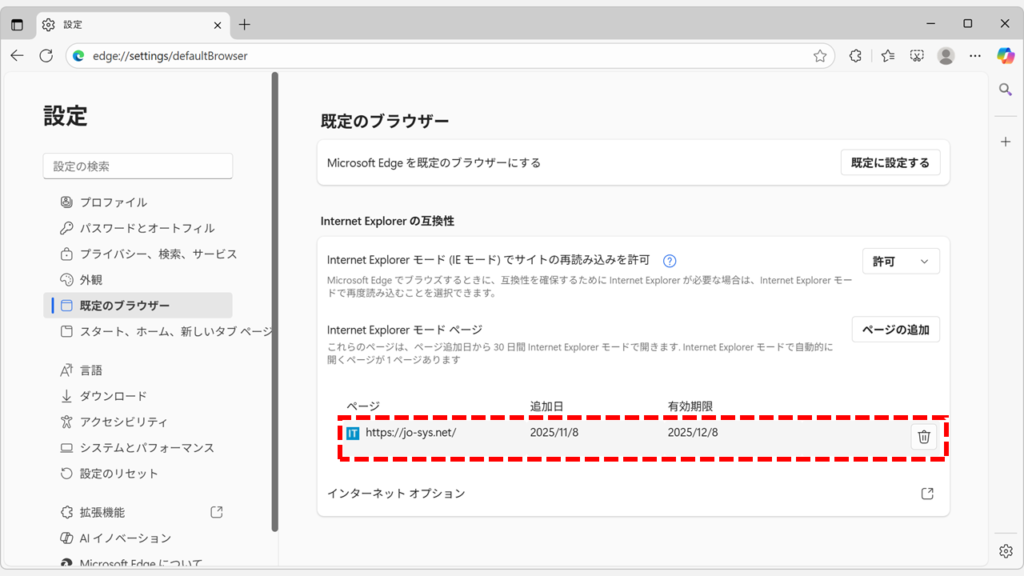Open the Settings and more menu
Screen dimensions: 1024x576
tap(975, 56)
